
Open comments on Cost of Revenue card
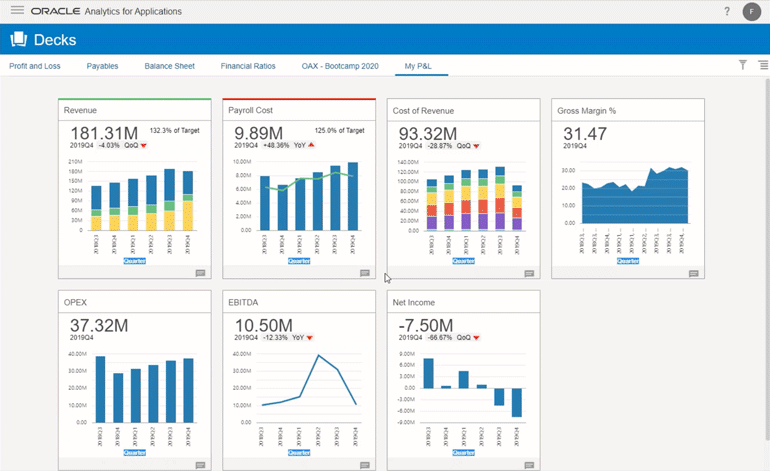(529, 274)
